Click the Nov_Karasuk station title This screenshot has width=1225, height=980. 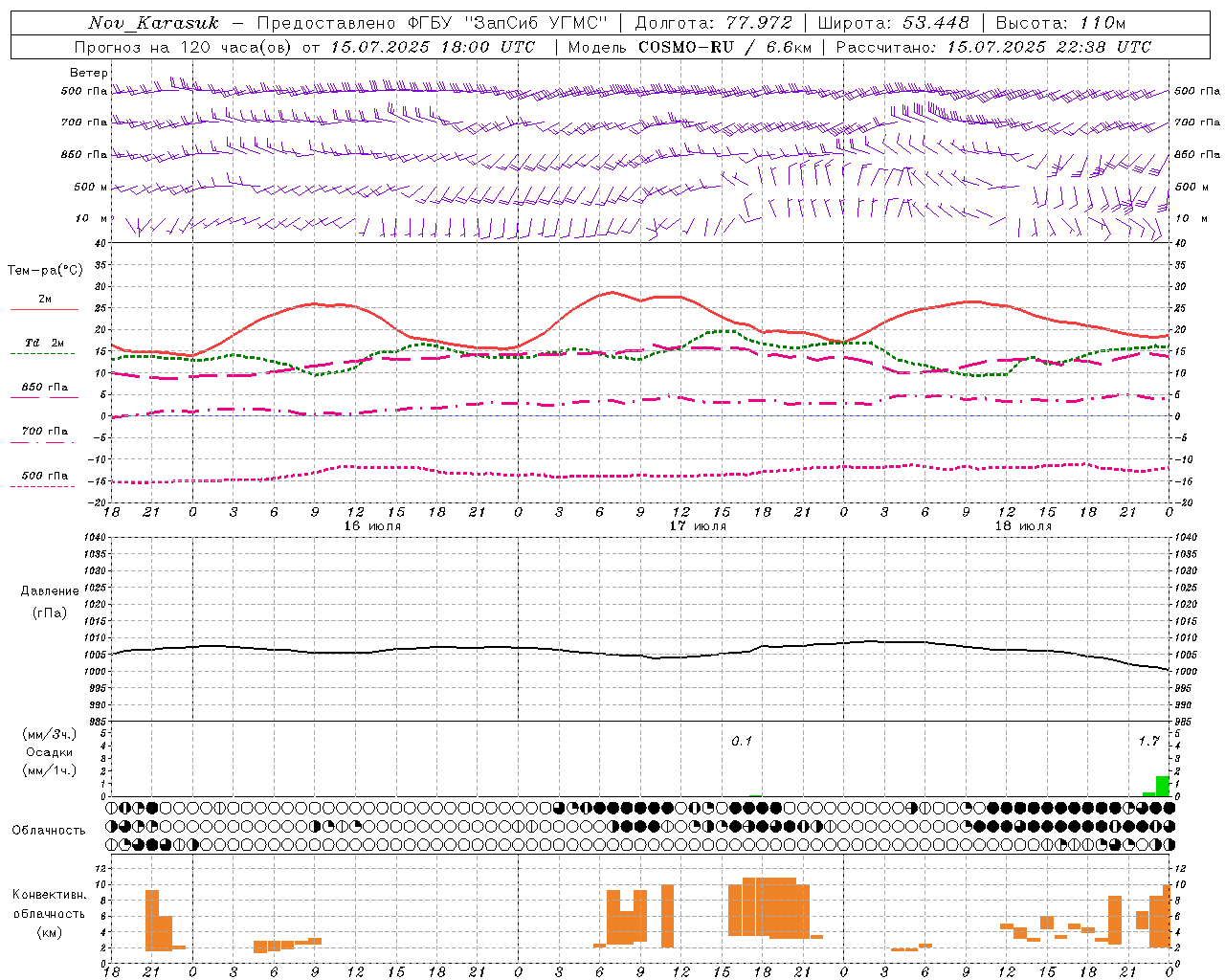tap(153, 23)
